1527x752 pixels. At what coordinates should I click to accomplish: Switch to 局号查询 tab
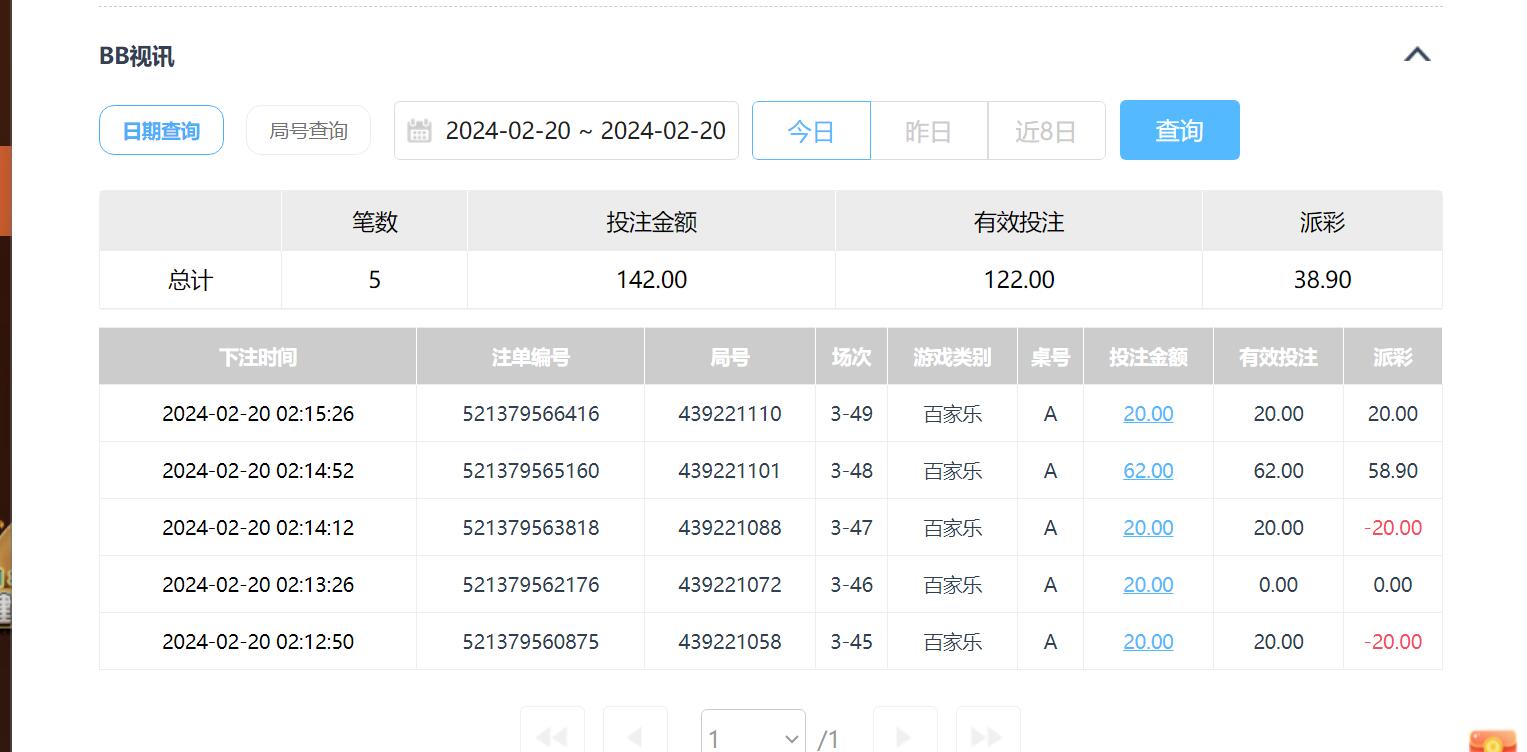308,130
